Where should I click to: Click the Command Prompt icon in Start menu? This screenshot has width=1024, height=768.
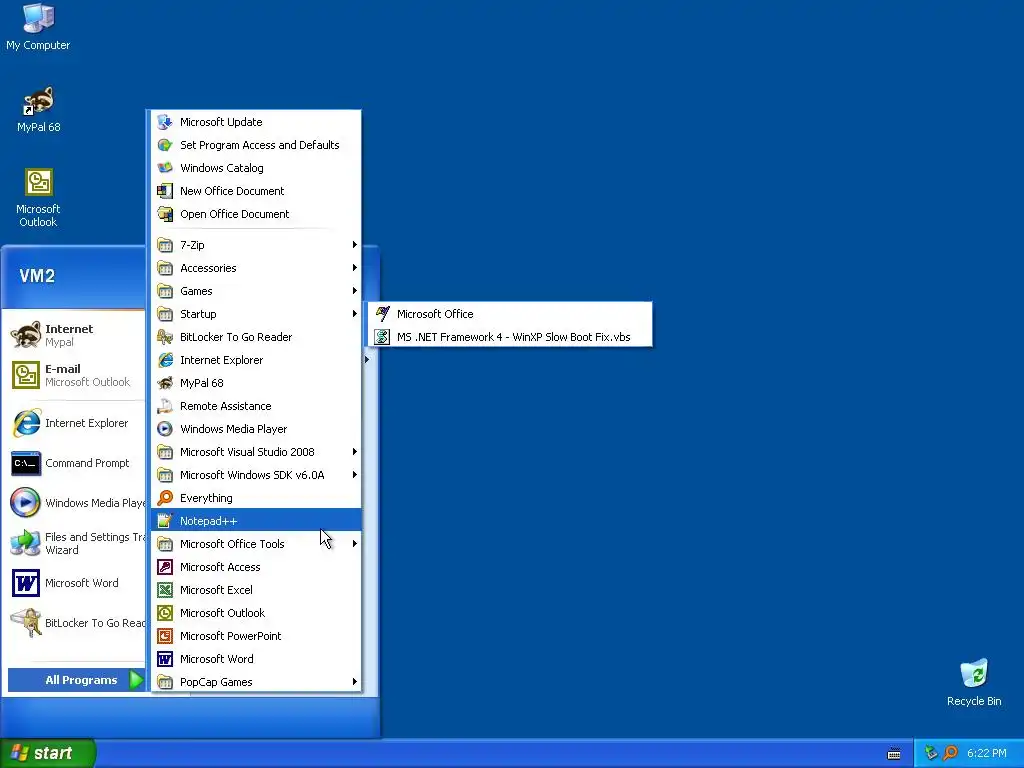pos(26,464)
